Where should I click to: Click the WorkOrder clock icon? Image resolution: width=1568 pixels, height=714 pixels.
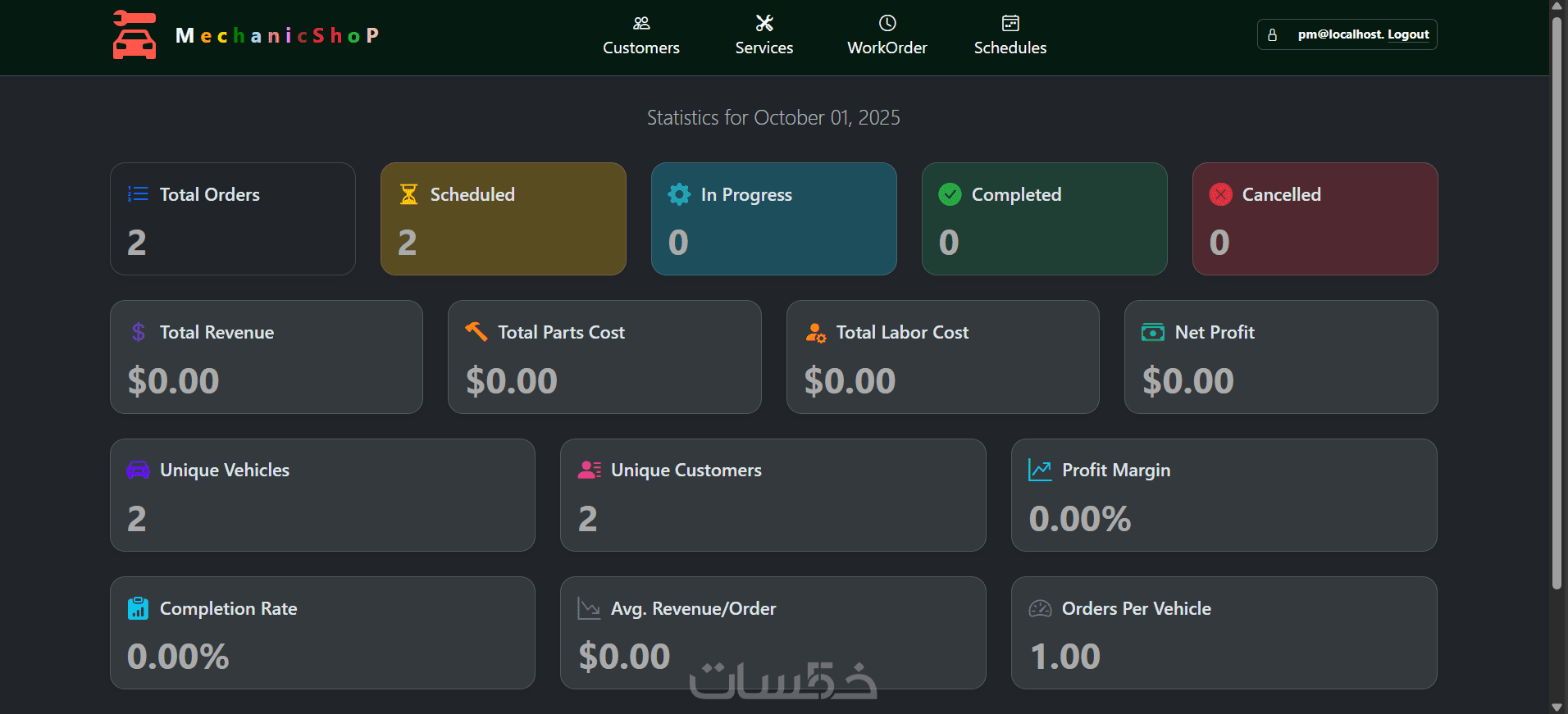pos(887,23)
